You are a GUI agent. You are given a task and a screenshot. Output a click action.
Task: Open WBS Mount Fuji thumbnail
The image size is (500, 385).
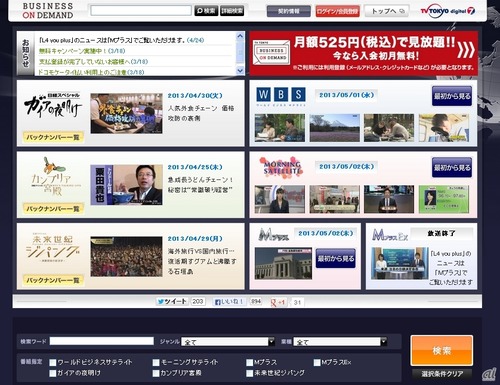point(335,128)
